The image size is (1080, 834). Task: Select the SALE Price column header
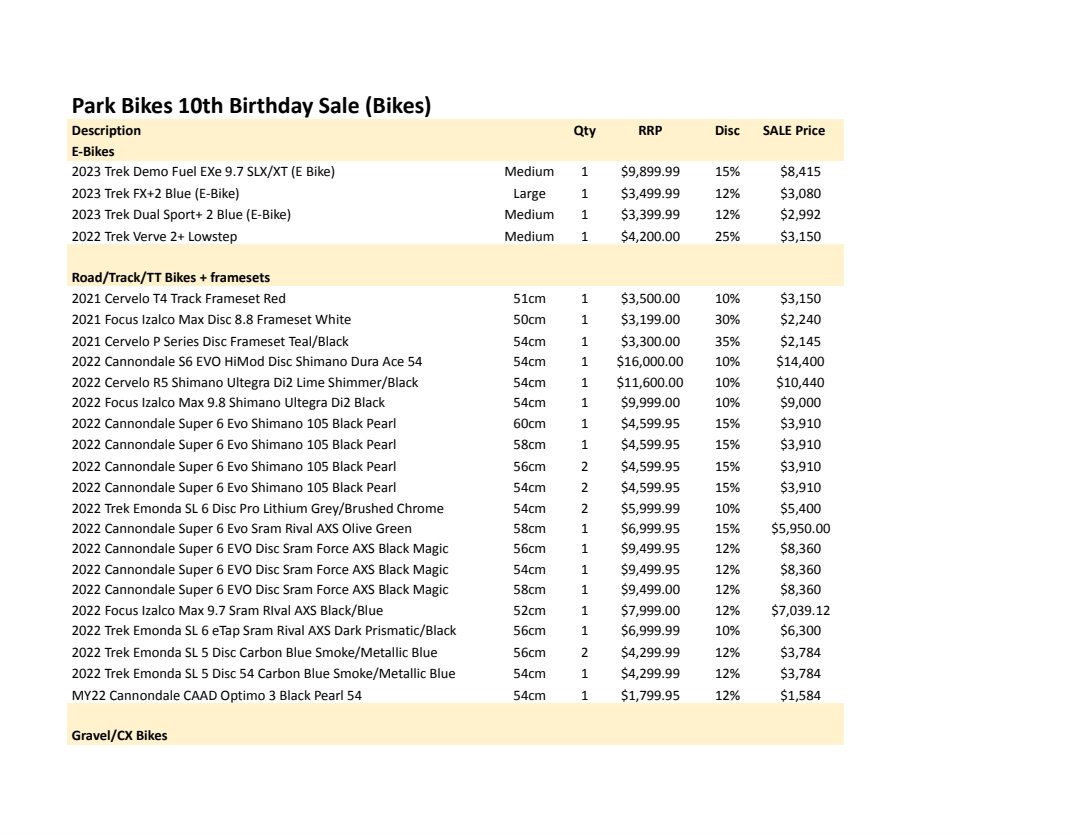pos(793,130)
